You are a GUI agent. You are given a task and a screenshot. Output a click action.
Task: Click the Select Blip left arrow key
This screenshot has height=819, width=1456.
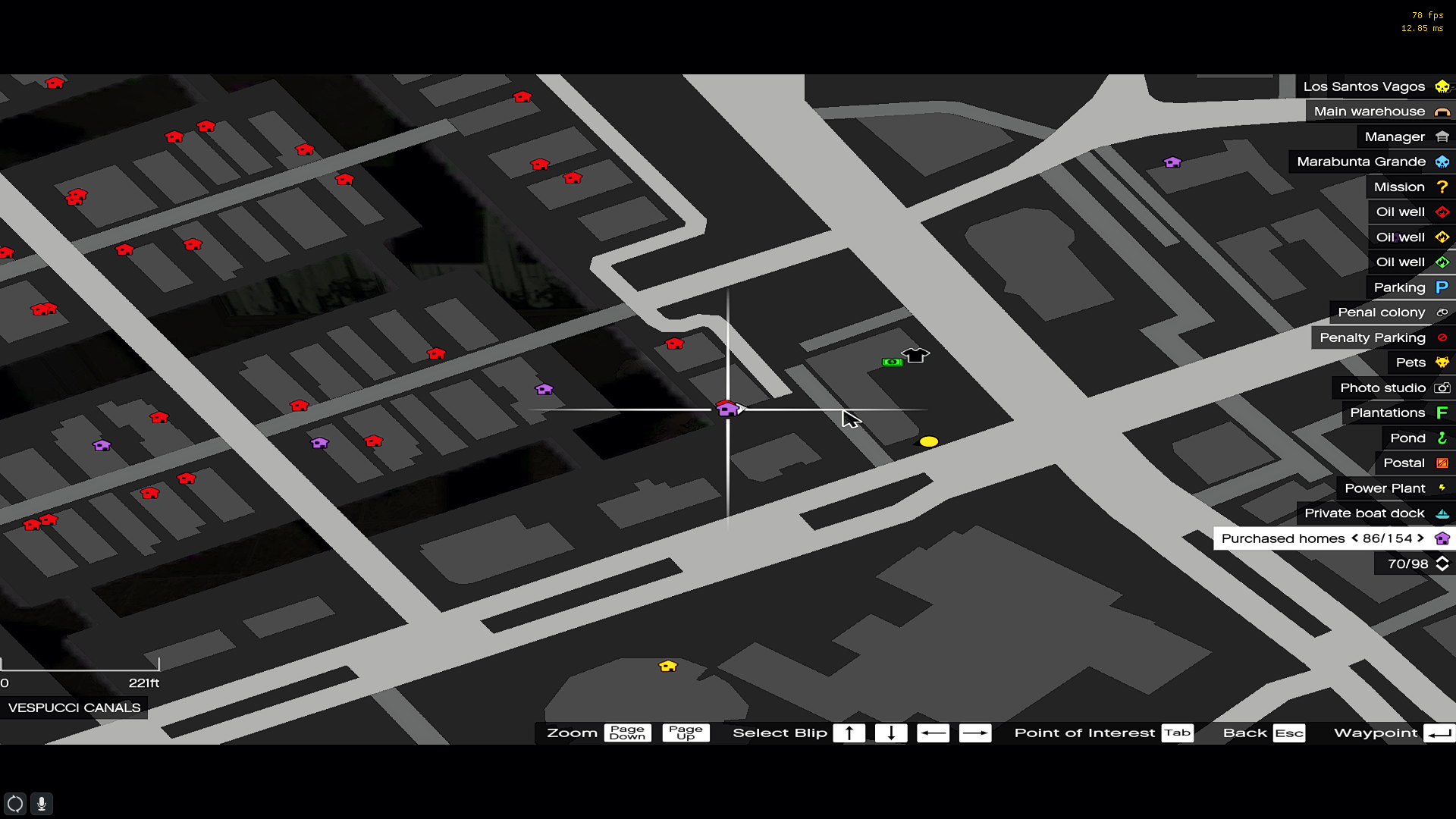[933, 733]
